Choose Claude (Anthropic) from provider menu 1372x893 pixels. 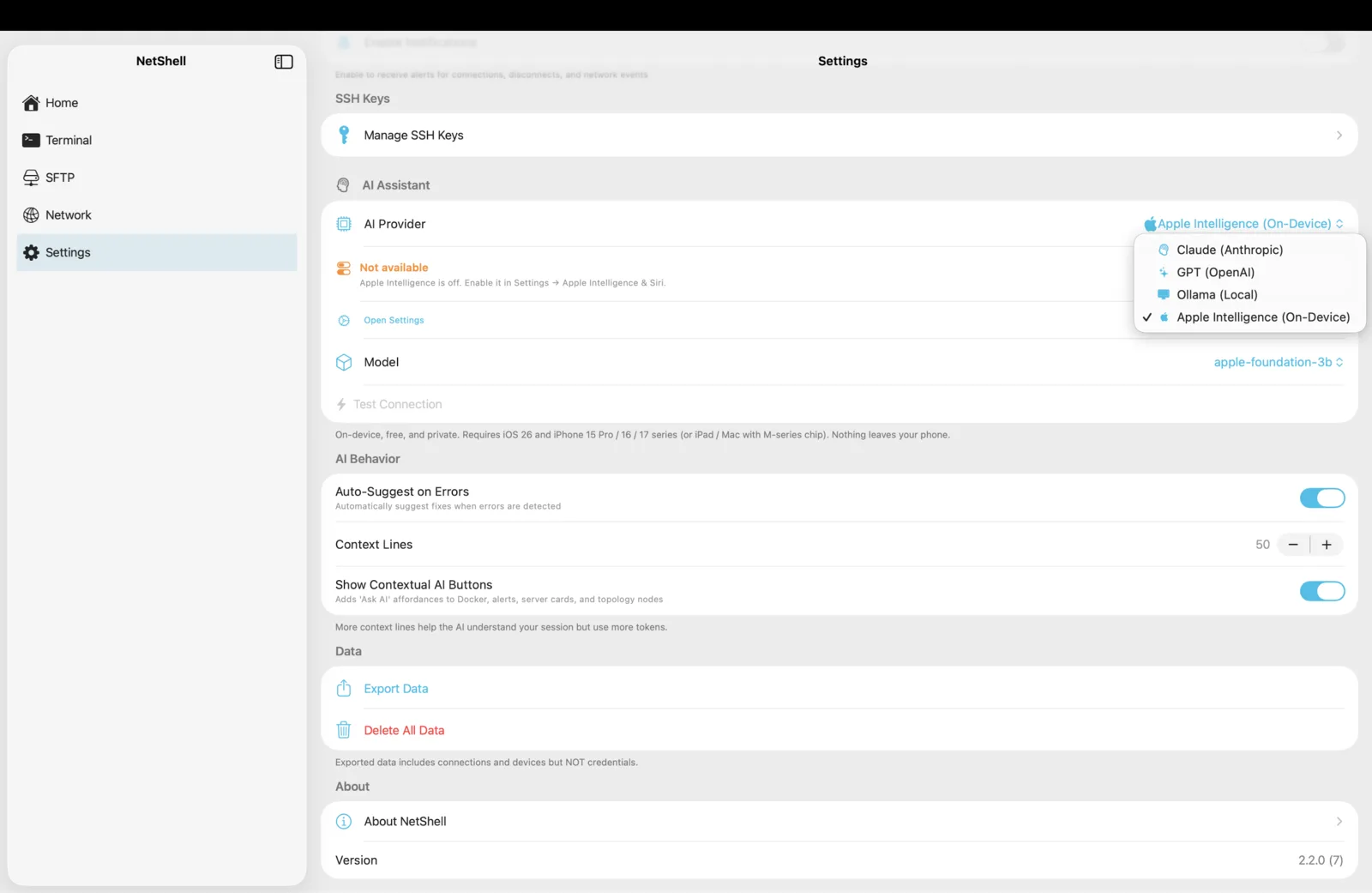pos(1249,250)
